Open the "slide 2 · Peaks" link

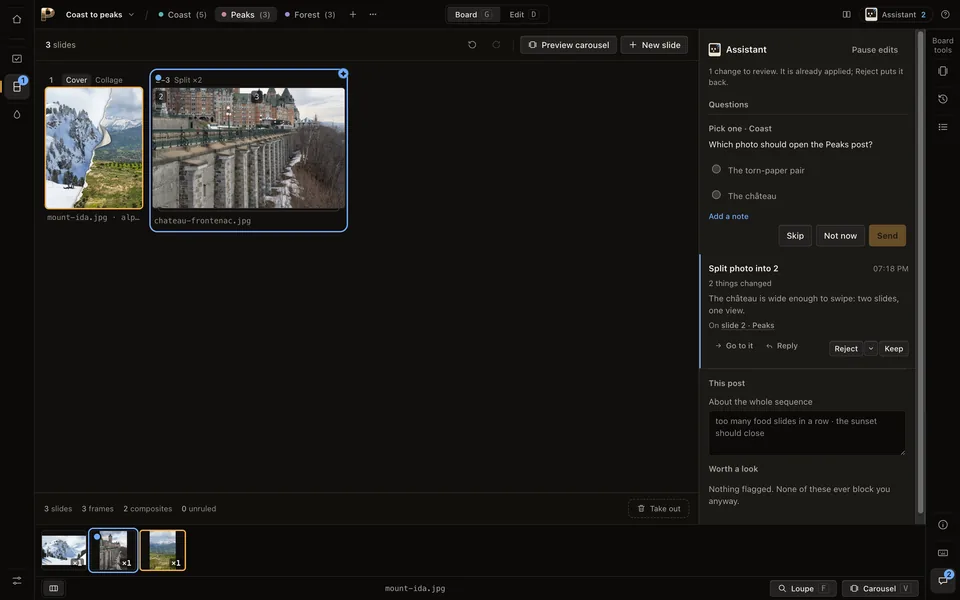(748, 326)
